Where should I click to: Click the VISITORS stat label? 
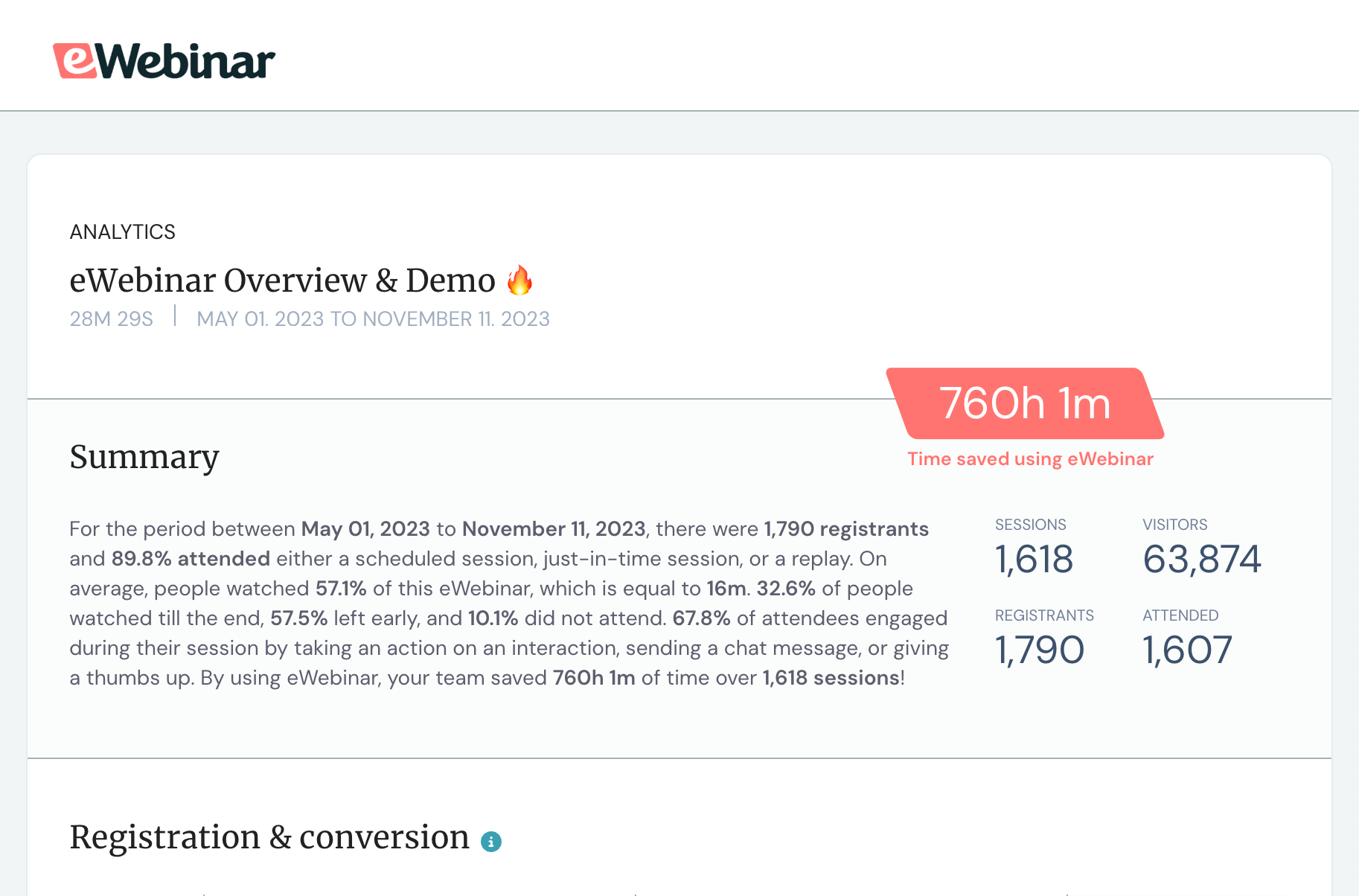[1177, 524]
